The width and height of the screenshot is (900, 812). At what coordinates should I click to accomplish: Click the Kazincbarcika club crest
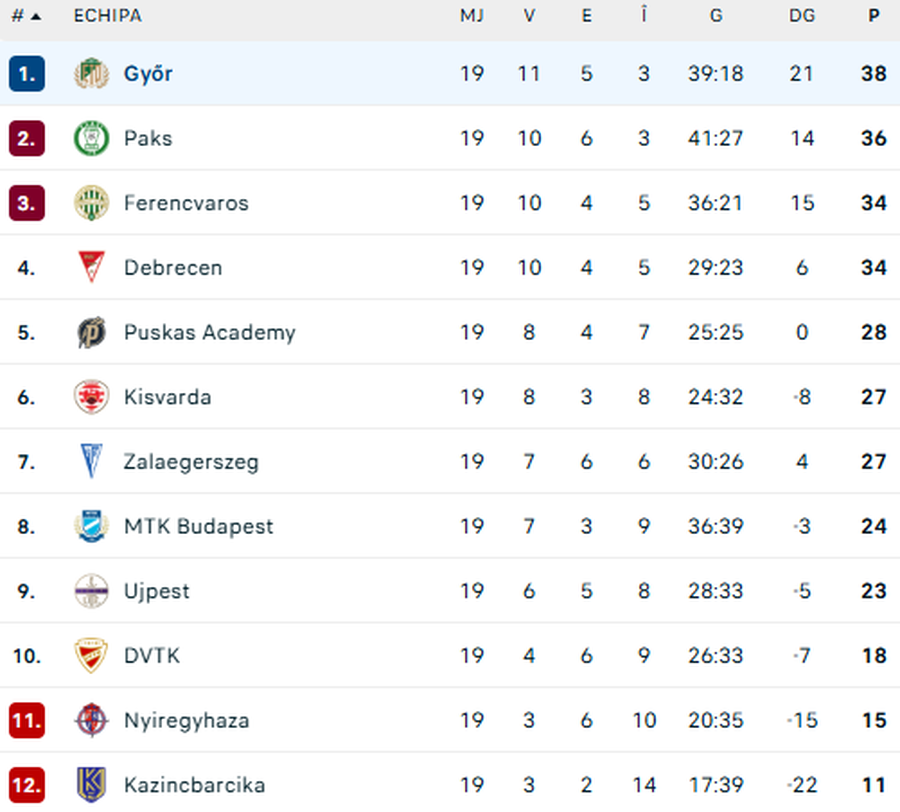tap(92, 785)
